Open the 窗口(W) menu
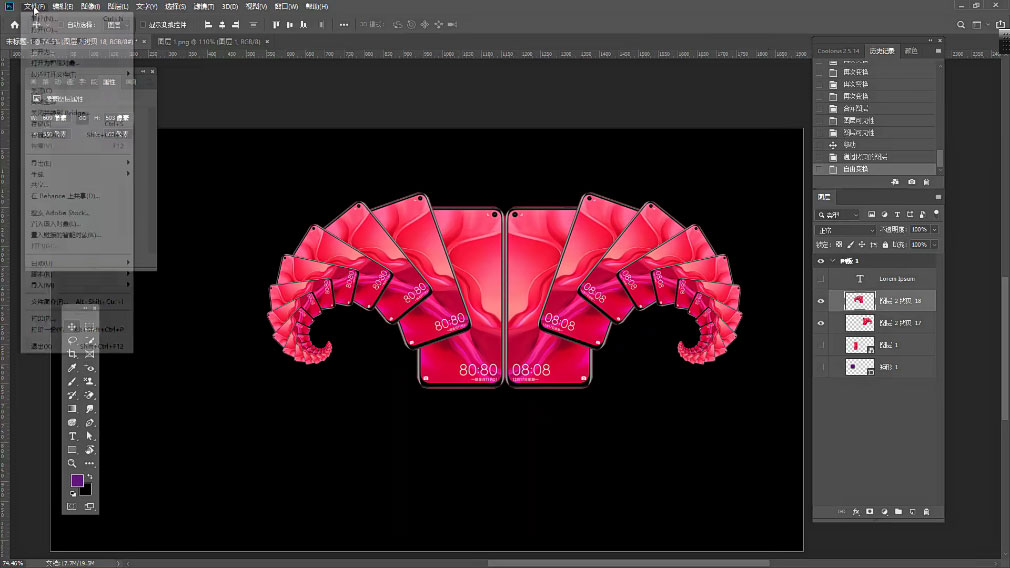The height and width of the screenshot is (568, 1010). pyautogui.click(x=286, y=6)
